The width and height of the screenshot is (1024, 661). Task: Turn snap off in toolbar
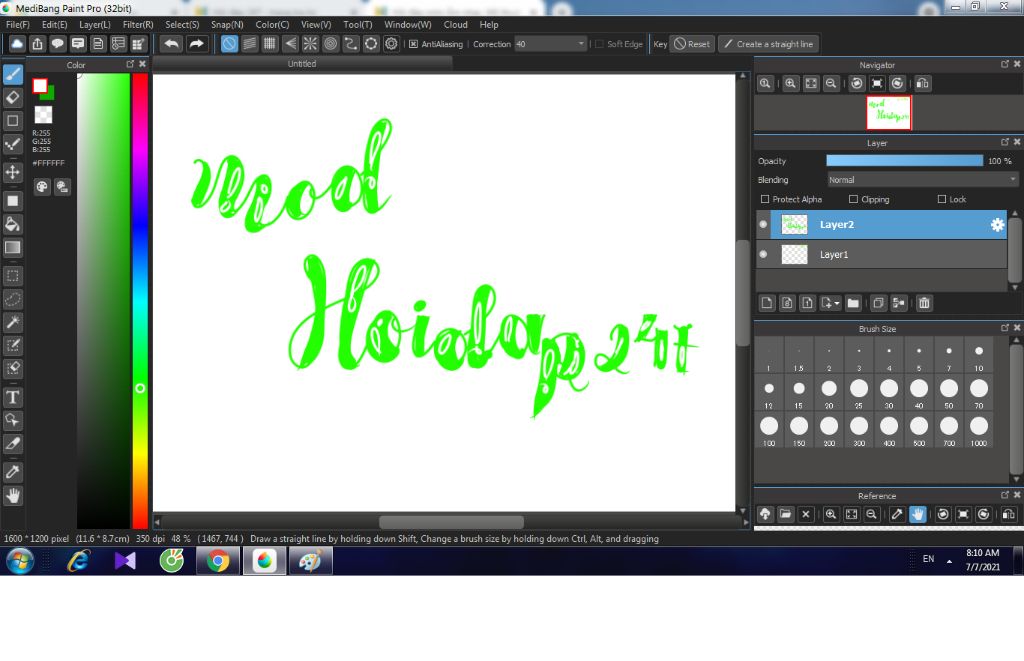point(229,44)
